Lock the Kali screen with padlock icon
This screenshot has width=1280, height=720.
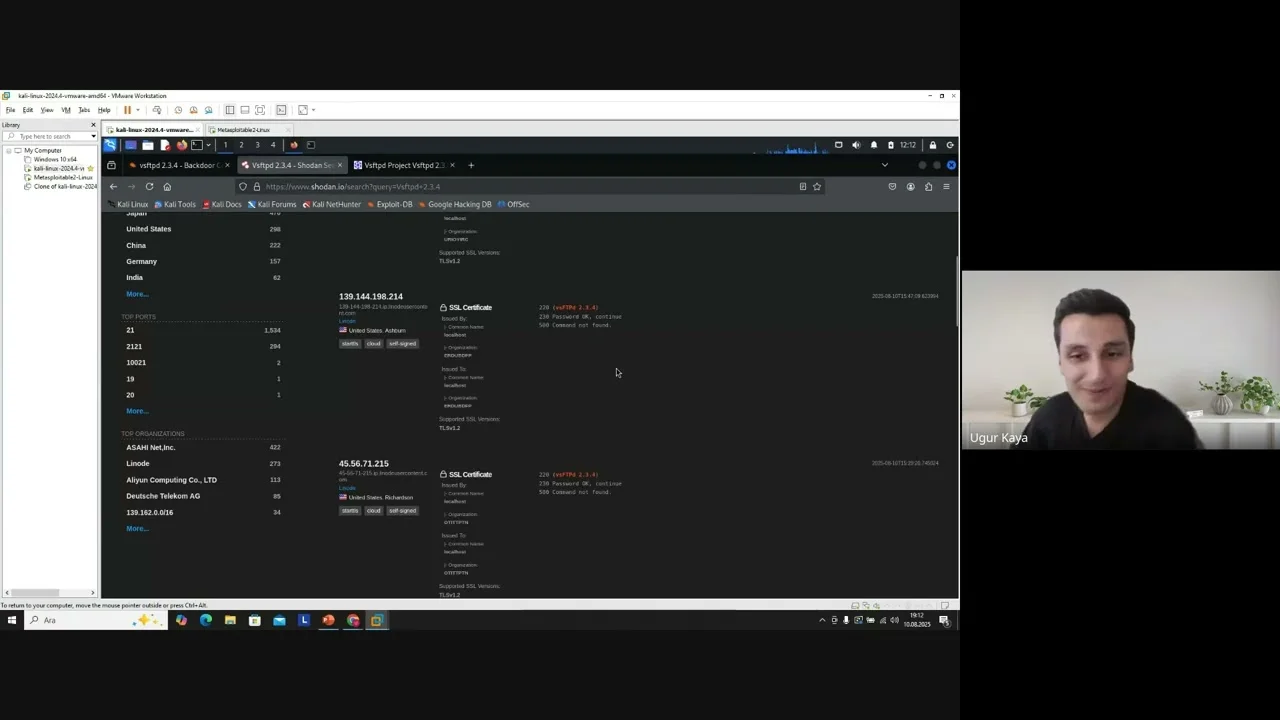tap(933, 145)
